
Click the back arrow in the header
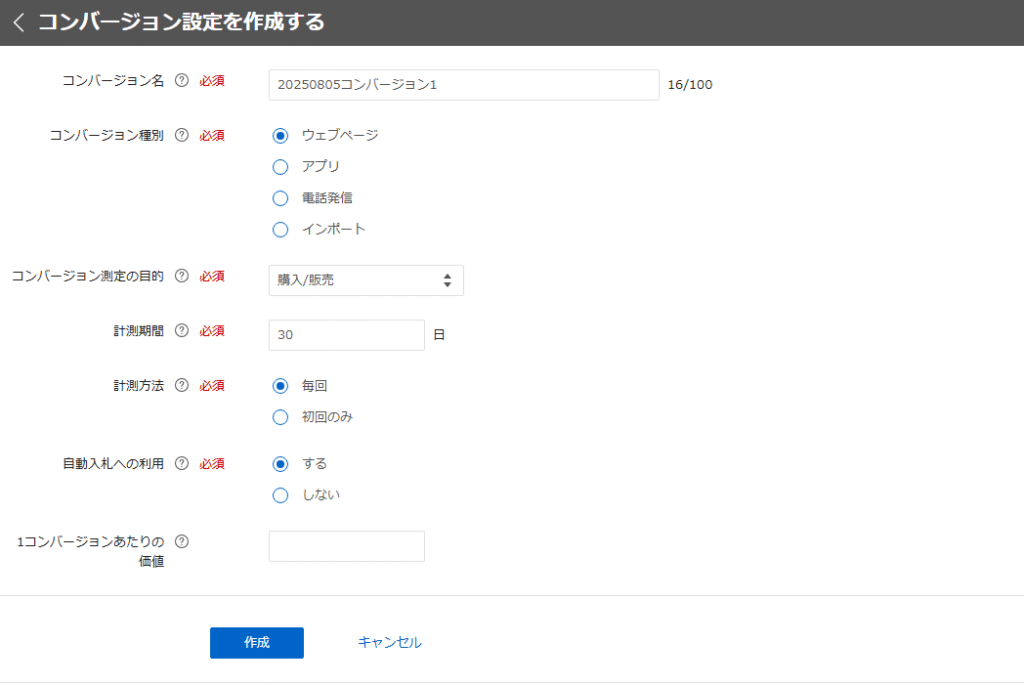(x=18, y=21)
